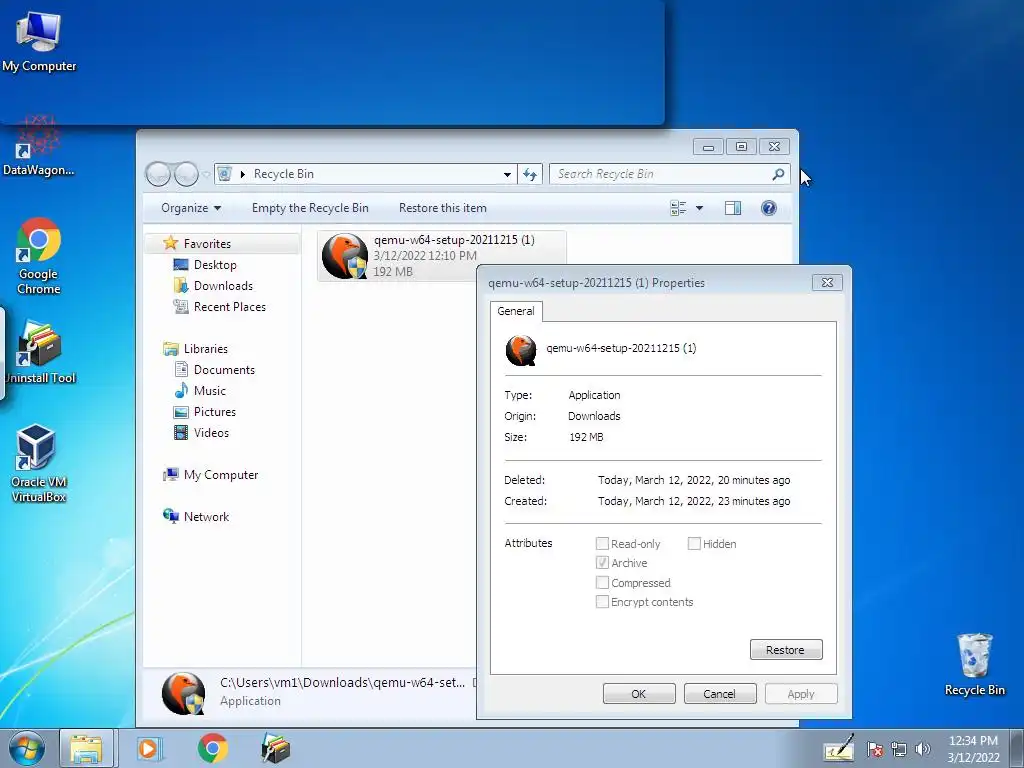The image size is (1024, 768).
Task: Click the search magnifier in Recycle Bin
Action: [778, 174]
